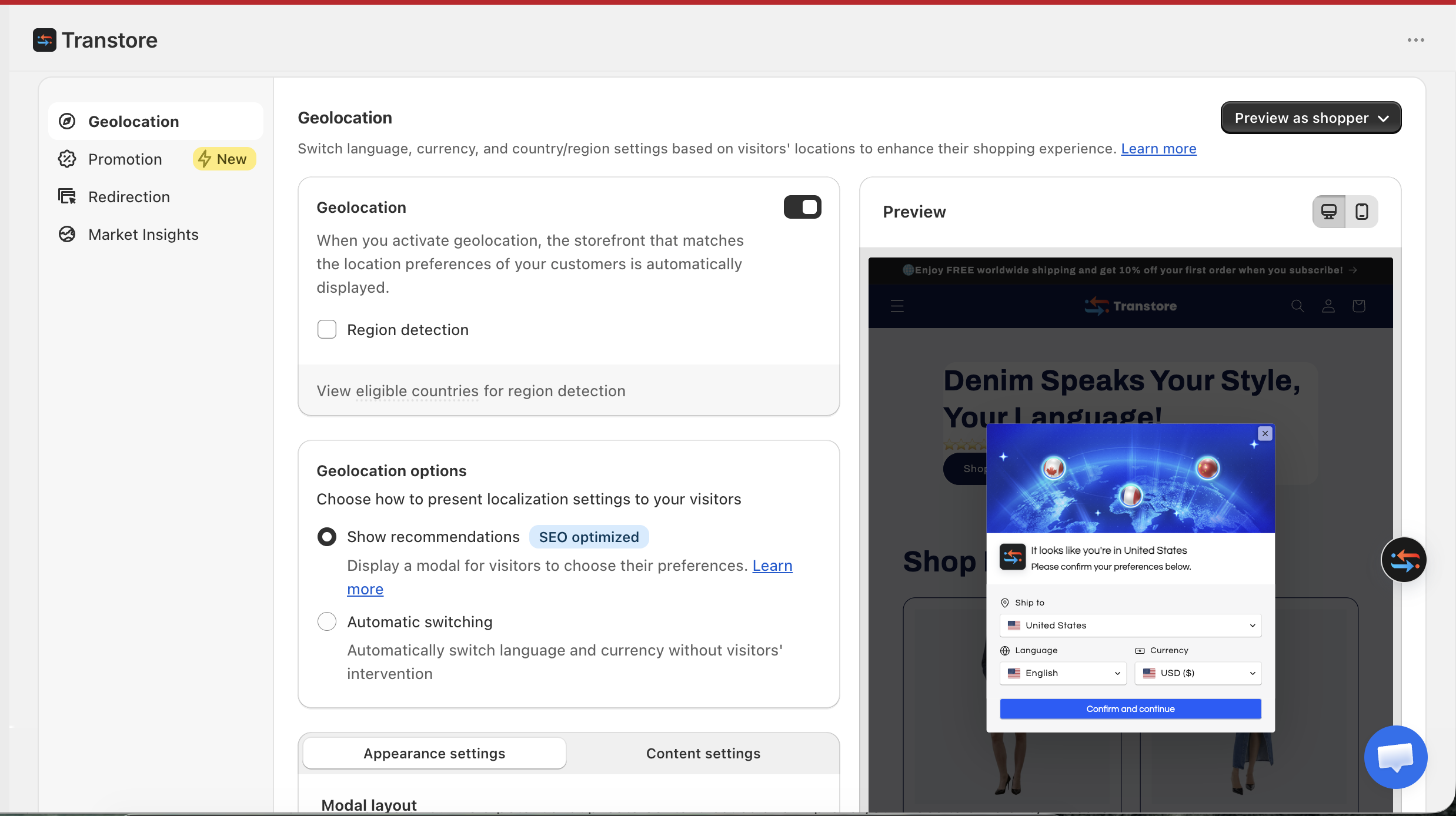Enable the Region detection checkbox

click(x=327, y=329)
